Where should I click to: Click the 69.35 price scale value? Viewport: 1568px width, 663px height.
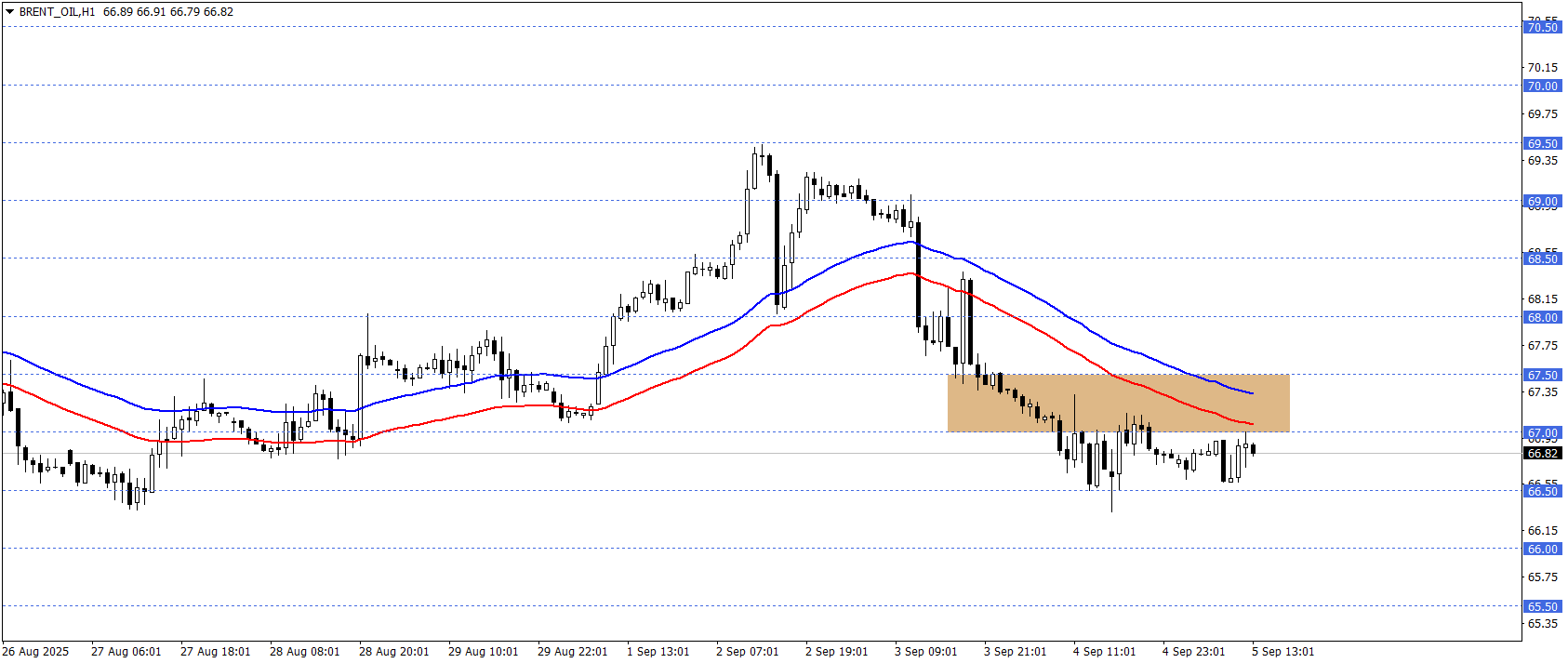pos(1543,161)
